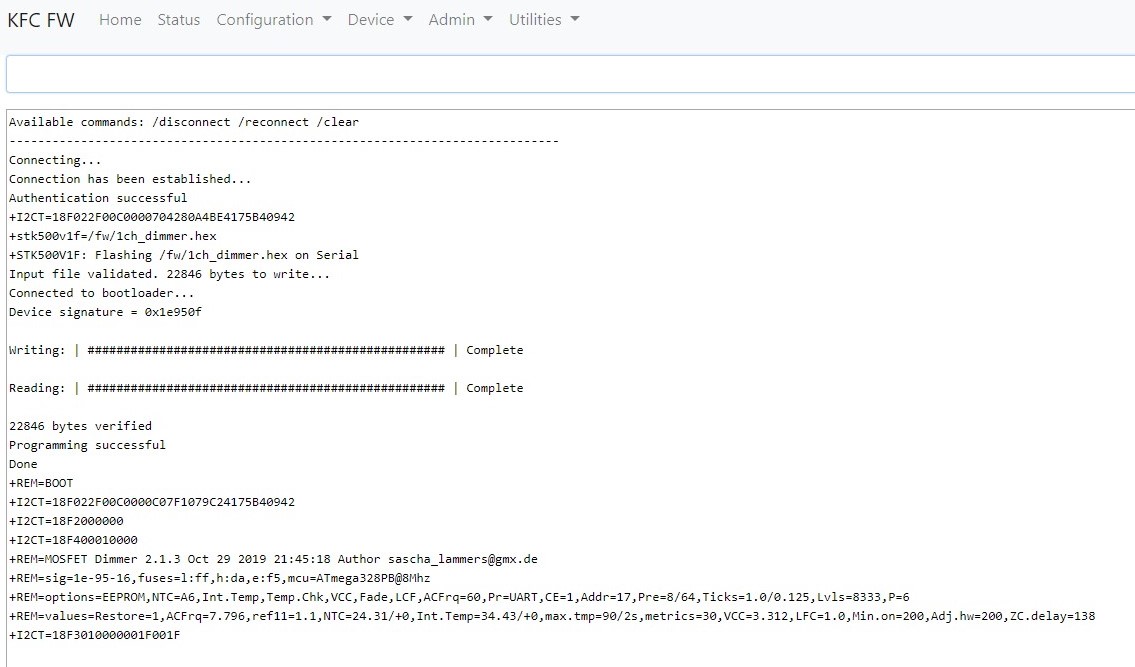Open the Utilities dropdown menu
Screen dimensions: 1135x667
[x=544, y=20]
